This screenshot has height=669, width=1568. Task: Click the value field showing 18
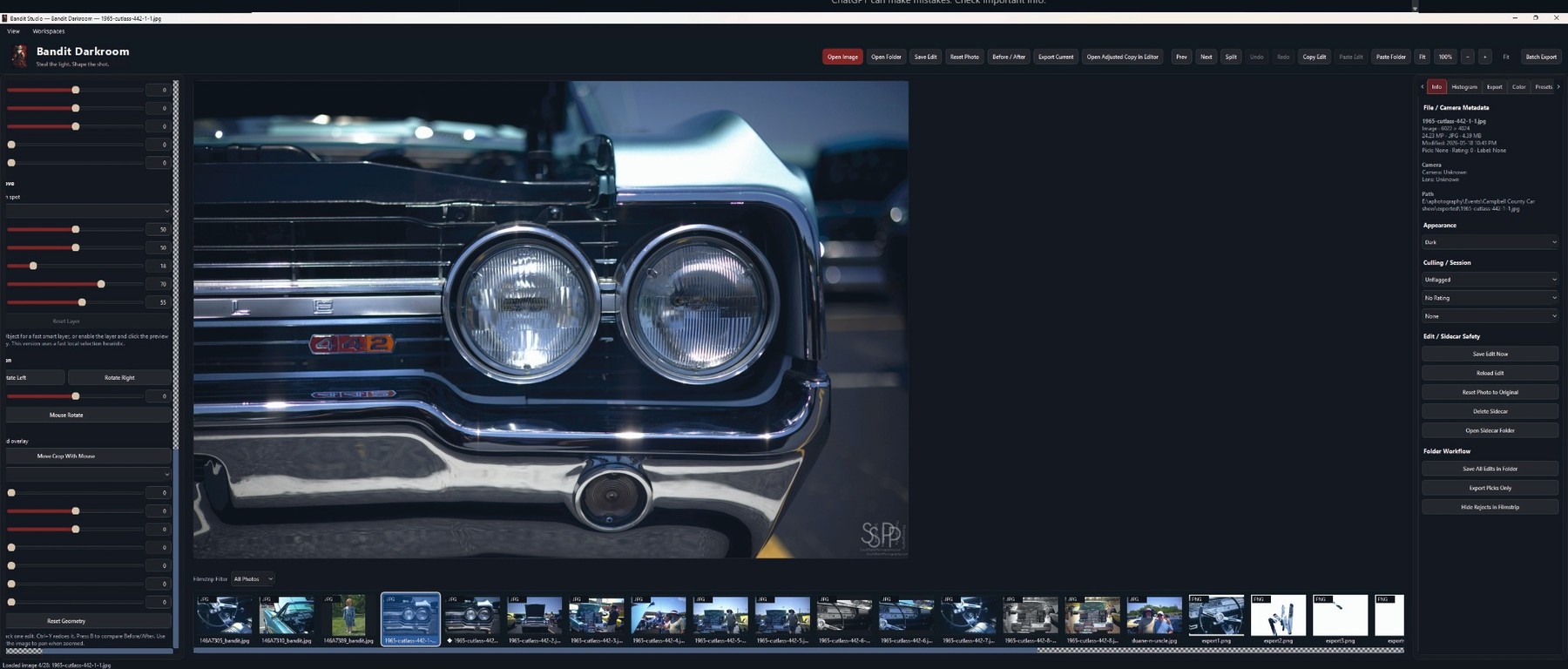159,266
